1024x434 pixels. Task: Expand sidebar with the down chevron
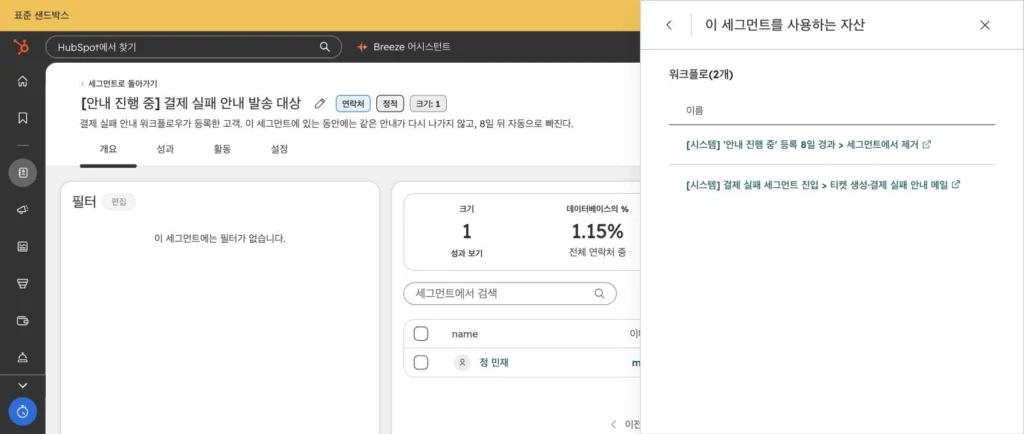(22, 386)
